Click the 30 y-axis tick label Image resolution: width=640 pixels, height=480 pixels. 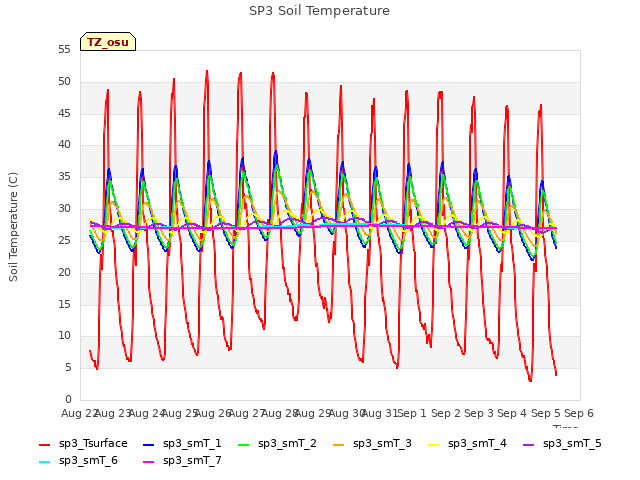pos(64,209)
